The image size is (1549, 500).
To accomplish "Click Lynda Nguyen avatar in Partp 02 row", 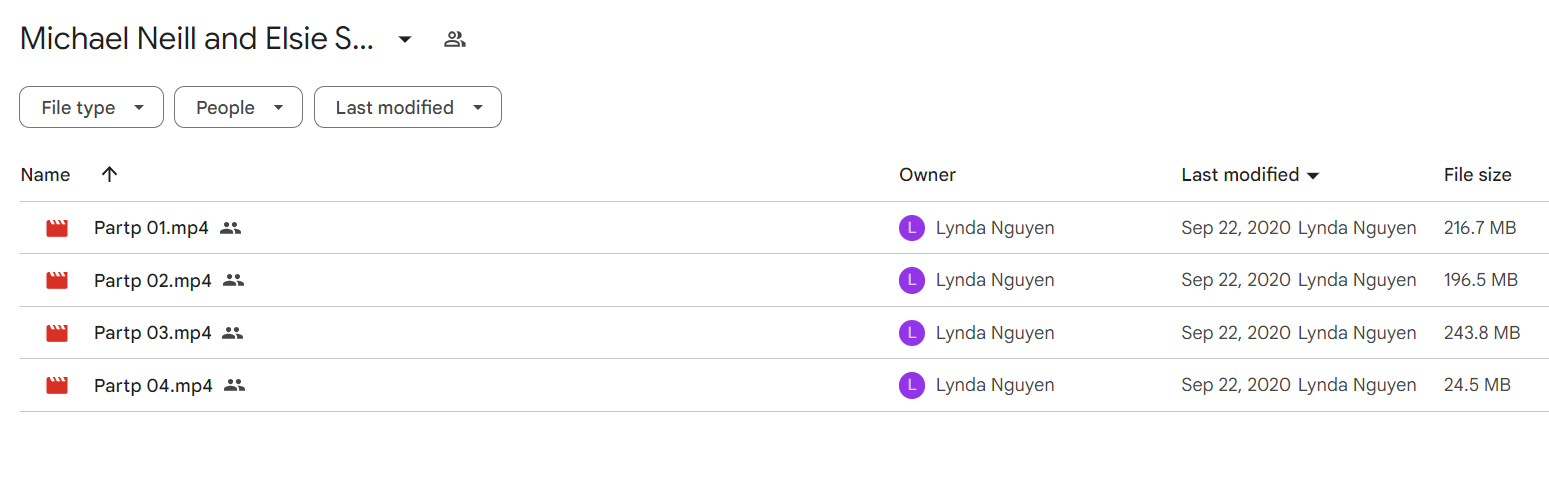I will tap(911, 281).
